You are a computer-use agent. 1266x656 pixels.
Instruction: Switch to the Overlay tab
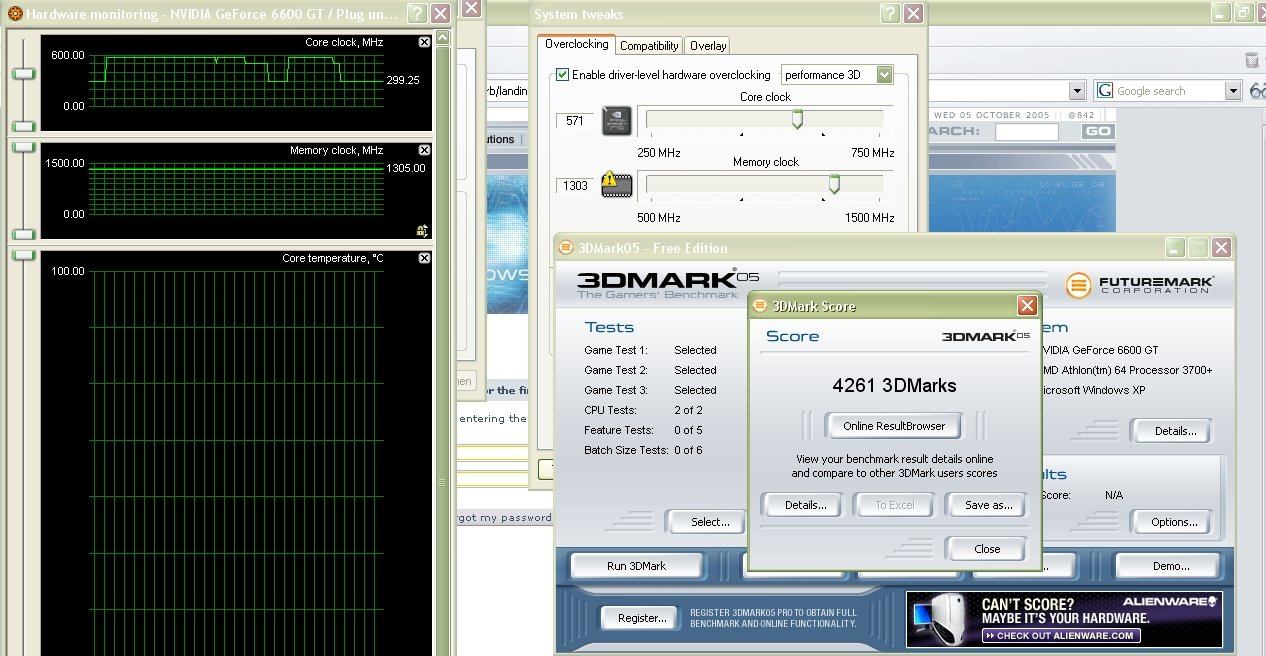coord(708,46)
